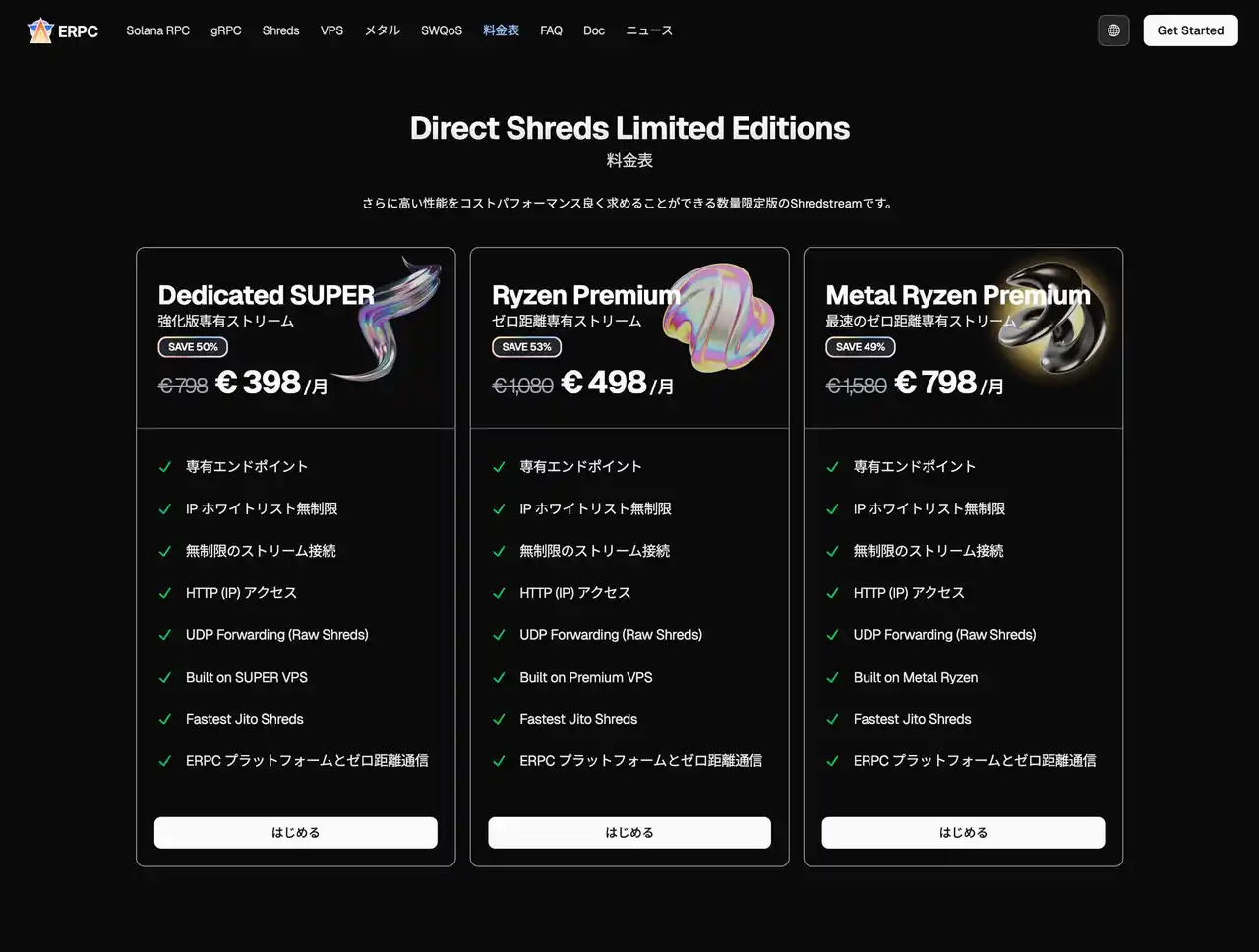Image resolution: width=1259 pixels, height=952 pixels.
Task: Click checkmark beside Built on Metal Ryzen
Action: click(832, 678)
